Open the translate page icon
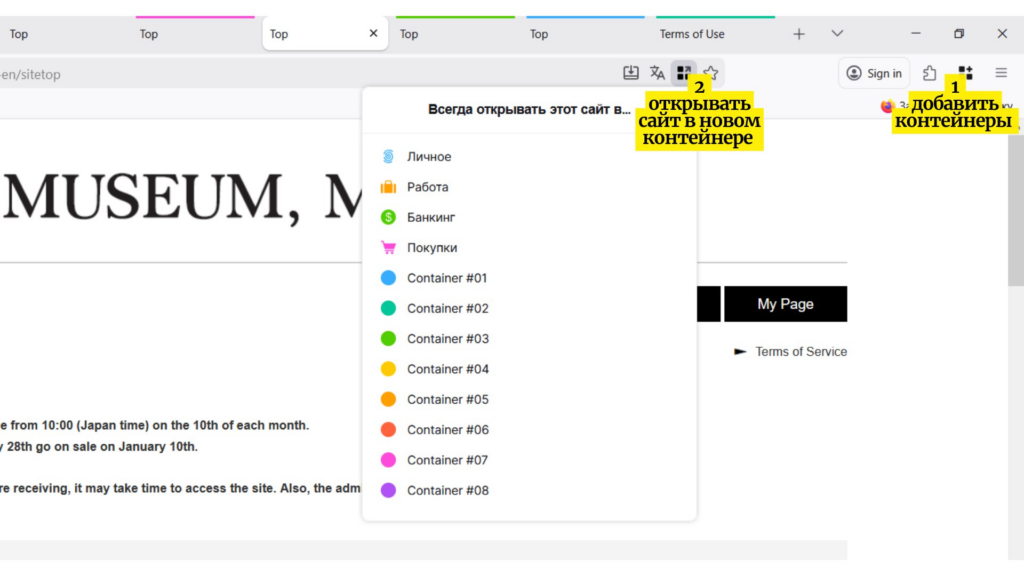Viewport: 1024px width, 576px height. click(x=657, y=73)
